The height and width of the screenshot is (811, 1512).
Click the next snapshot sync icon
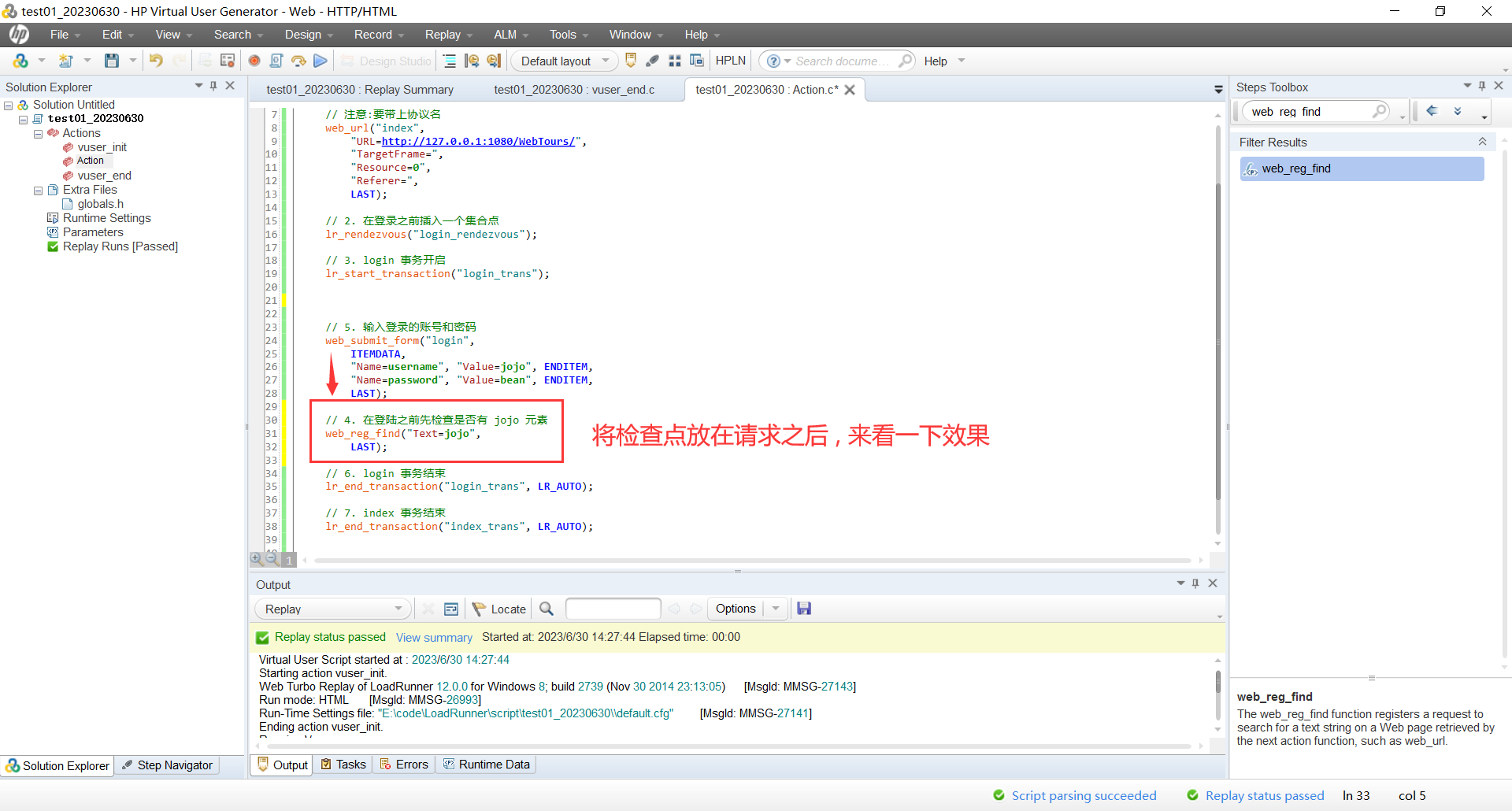point(494,61)
